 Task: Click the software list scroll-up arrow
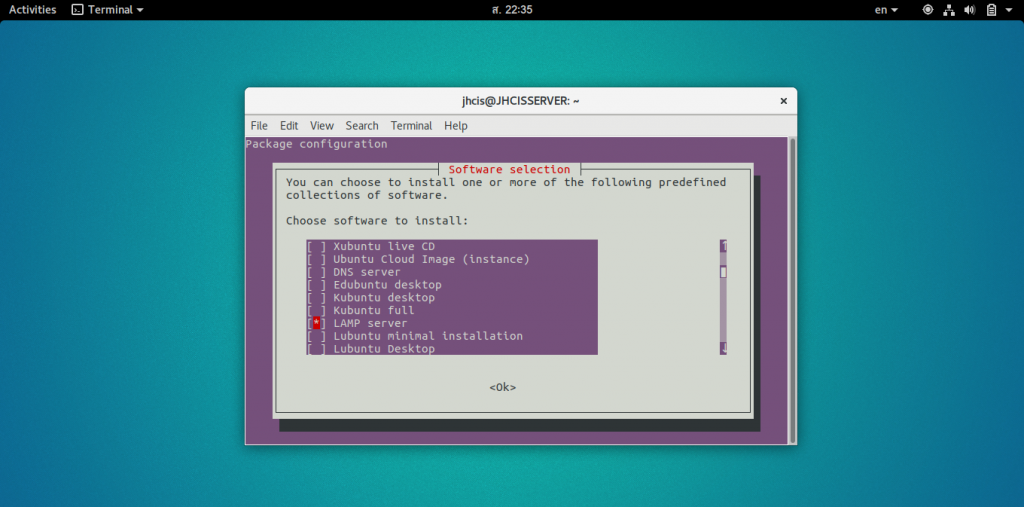click(724, 246)
